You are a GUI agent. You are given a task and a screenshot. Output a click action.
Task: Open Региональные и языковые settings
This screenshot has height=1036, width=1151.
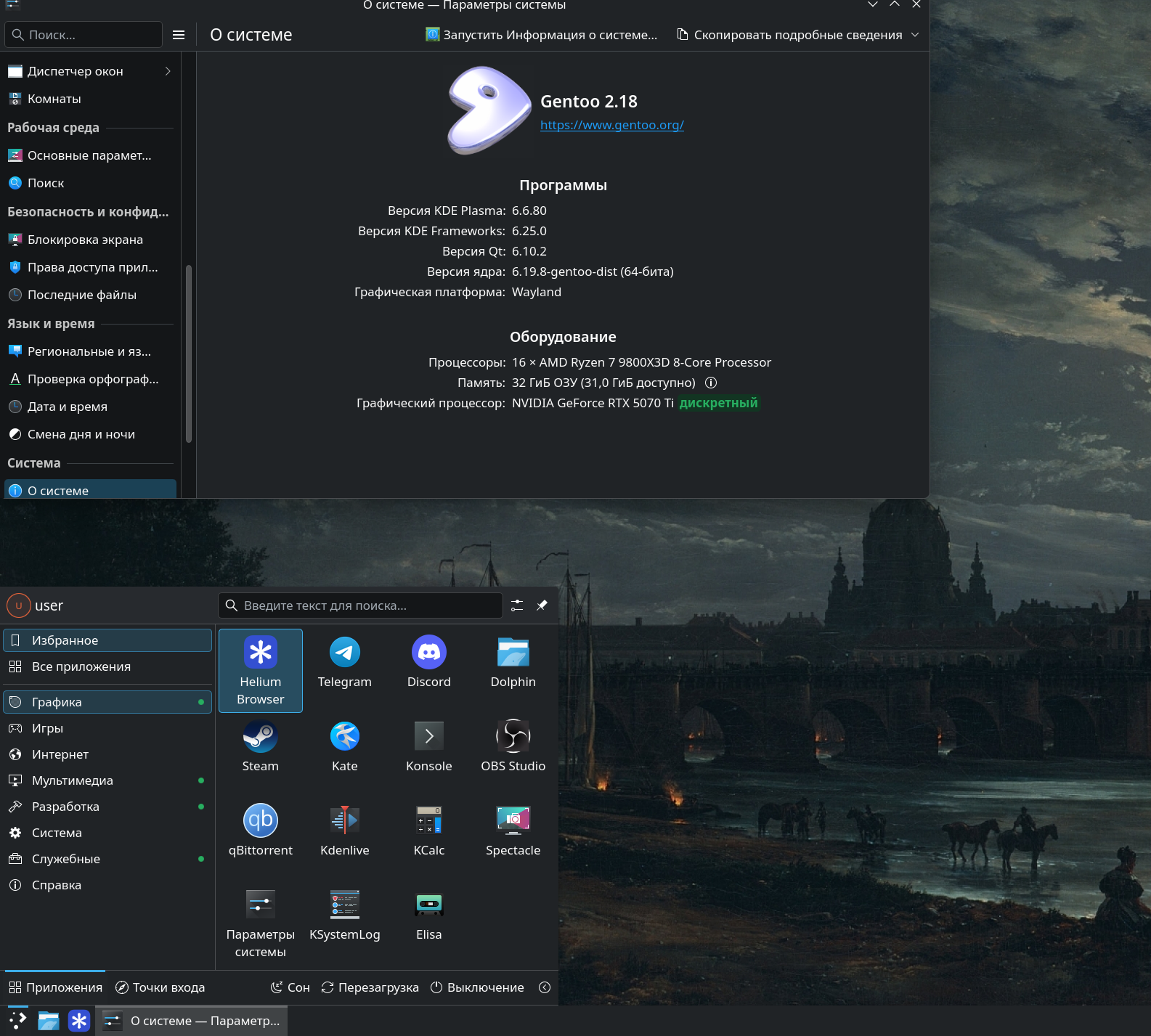click(x=90, y=351)
